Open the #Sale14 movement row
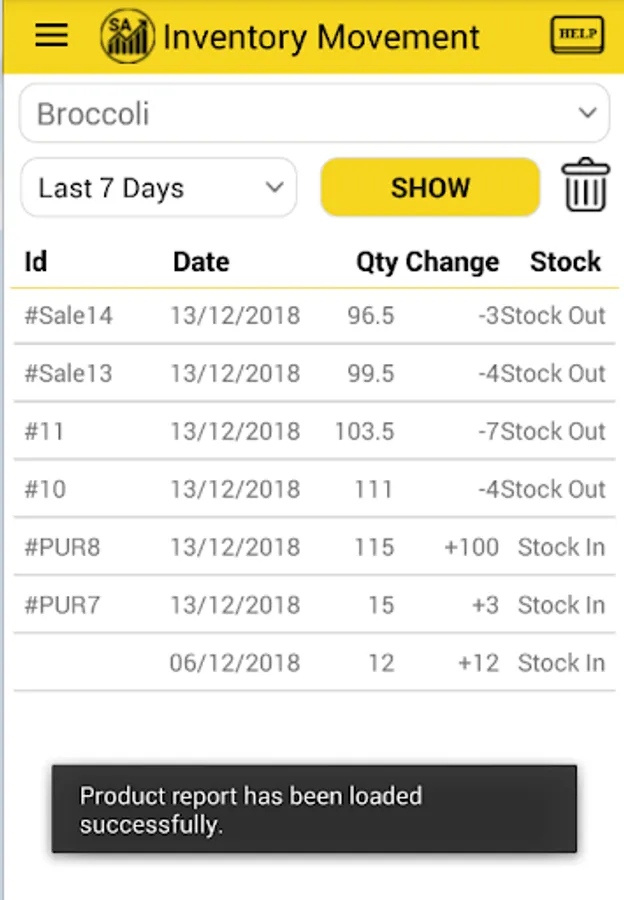 [314, 316]
